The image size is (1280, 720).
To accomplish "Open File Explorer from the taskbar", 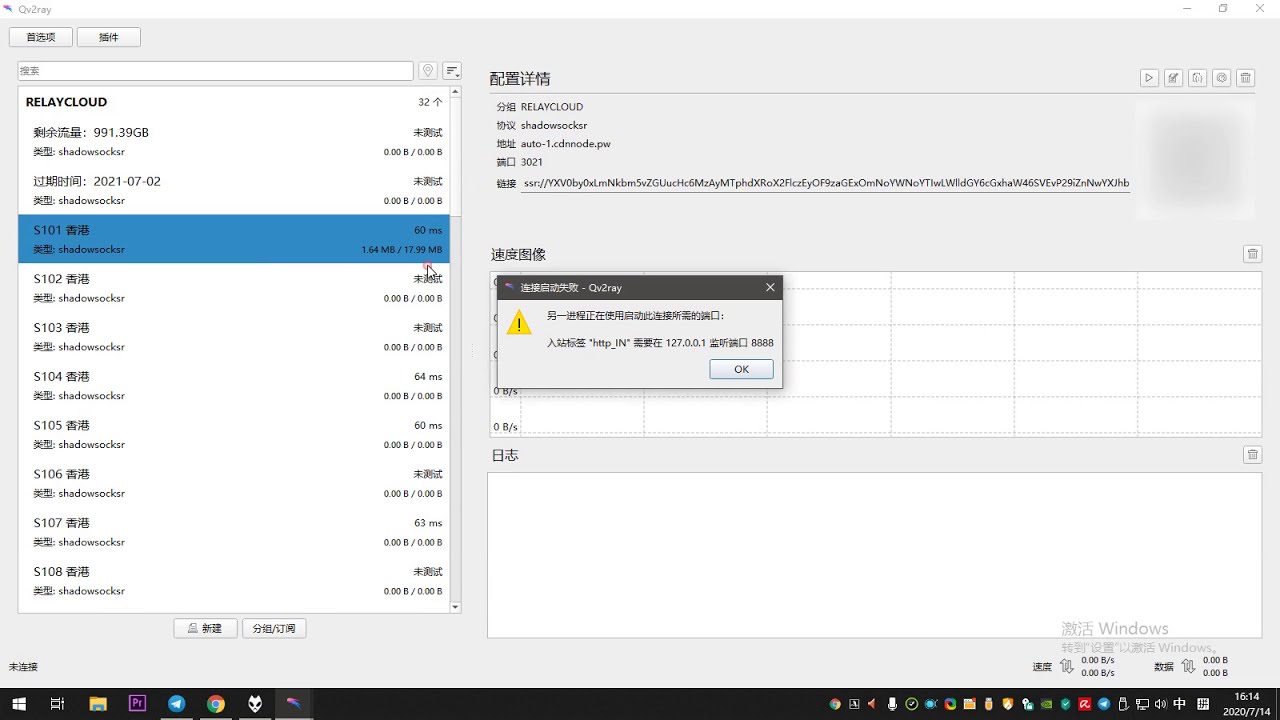I will 98,704.
